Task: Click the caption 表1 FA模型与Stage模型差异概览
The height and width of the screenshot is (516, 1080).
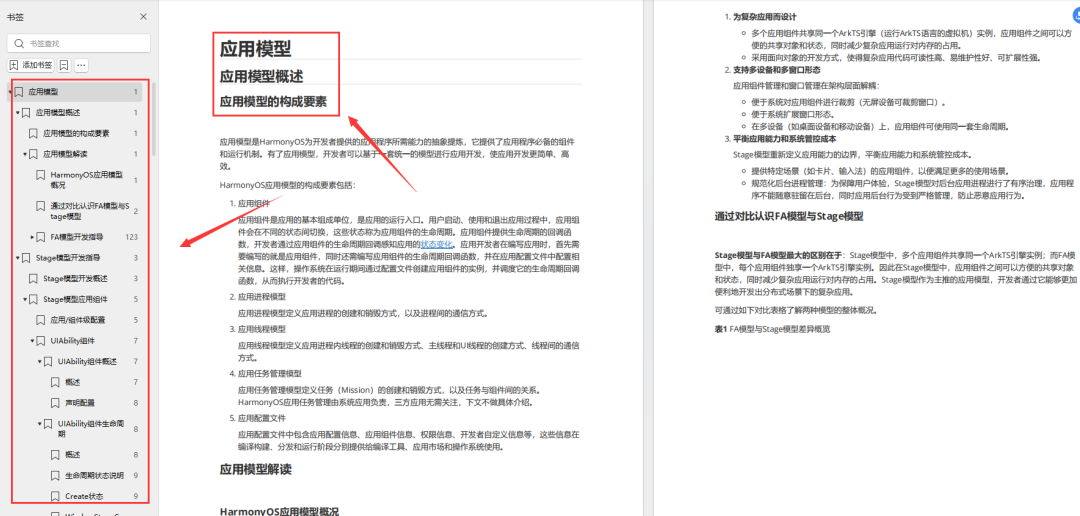Action: tap(773, 329)
